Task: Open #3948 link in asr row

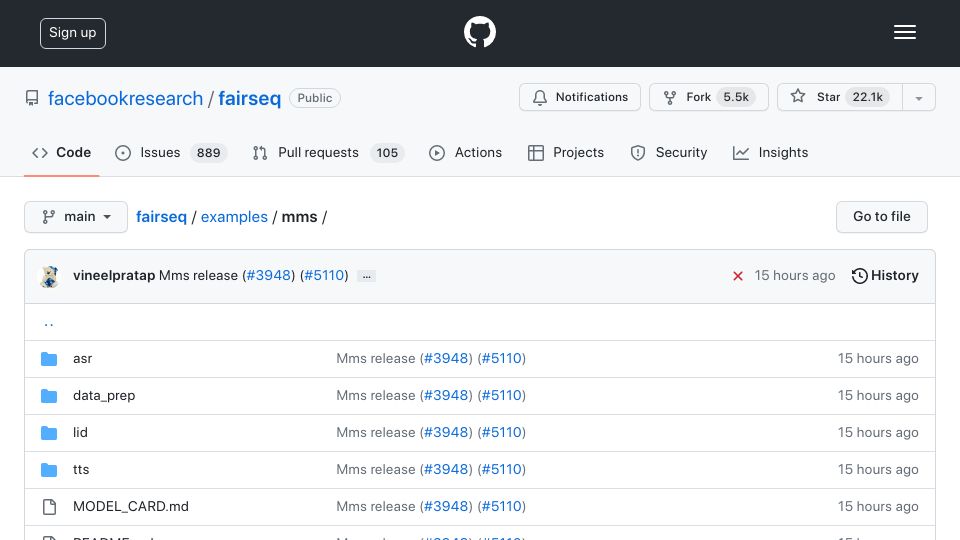Action: [x=446, y=358]
